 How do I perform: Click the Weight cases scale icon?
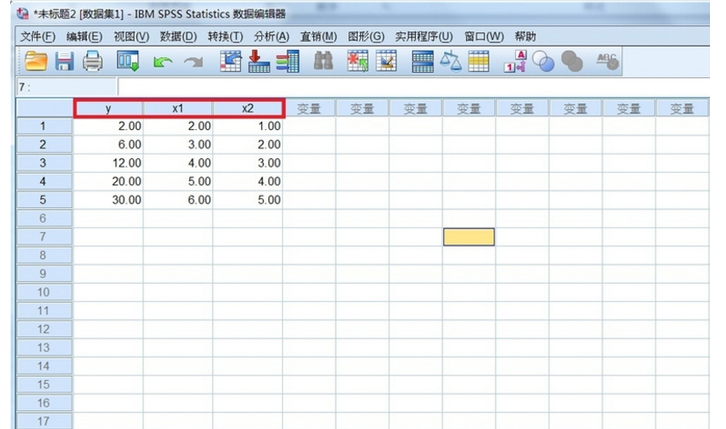click(451, 62)
